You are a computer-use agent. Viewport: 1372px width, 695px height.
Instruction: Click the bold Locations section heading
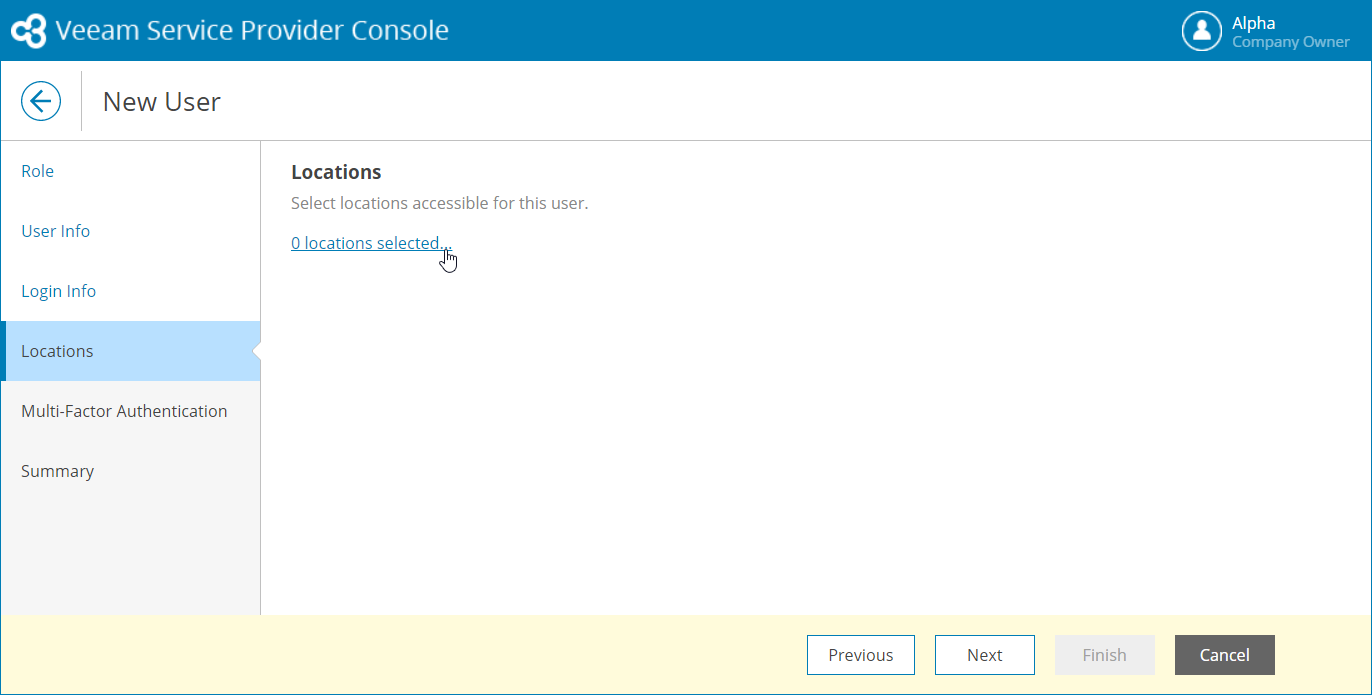pos(336,172)
